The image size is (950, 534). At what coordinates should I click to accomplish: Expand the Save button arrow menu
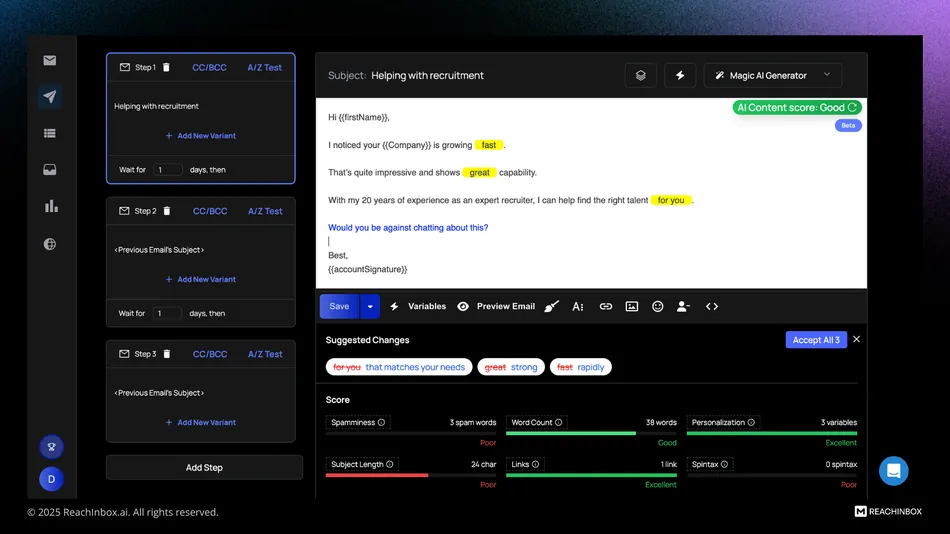click(x=370, y=307)
